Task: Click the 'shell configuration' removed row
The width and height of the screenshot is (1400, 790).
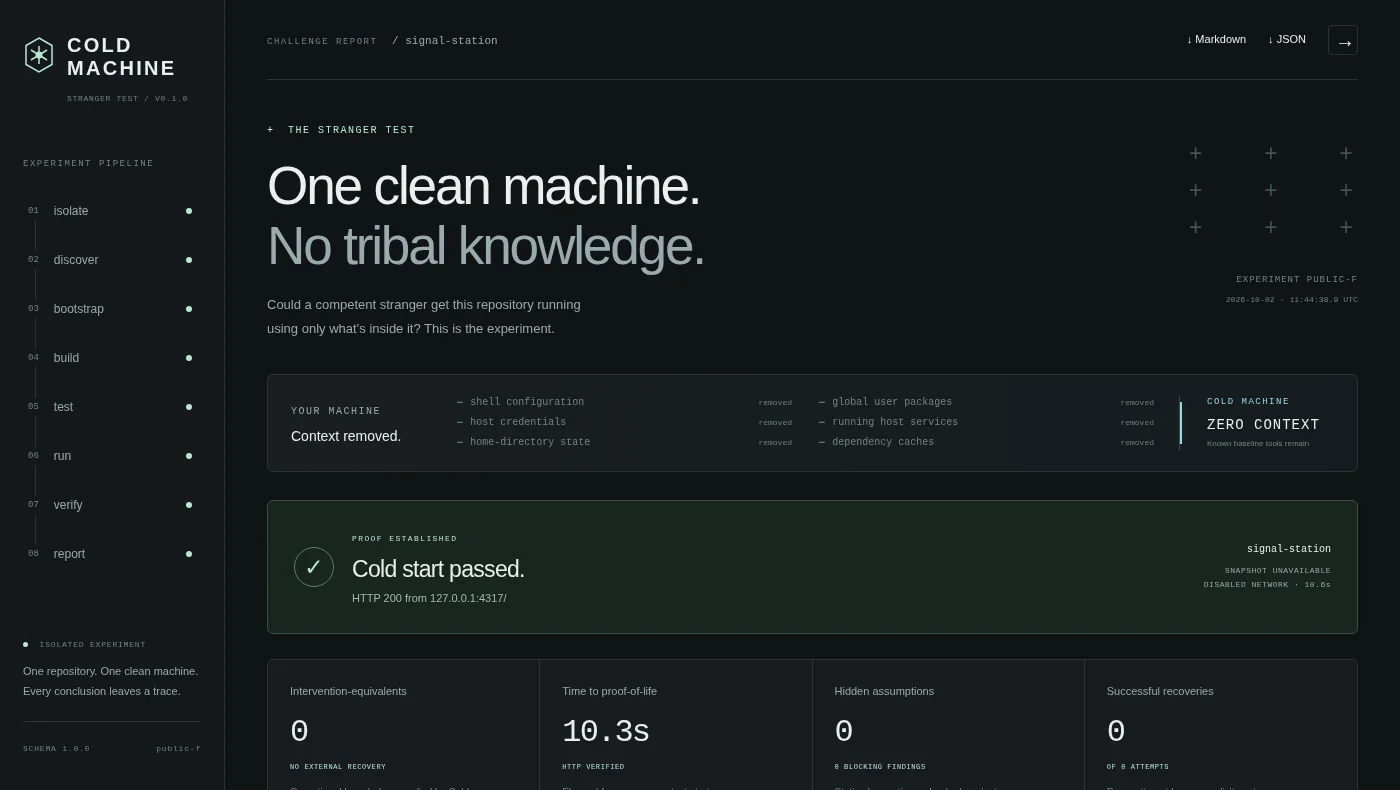Action: (x=624, y=402)
